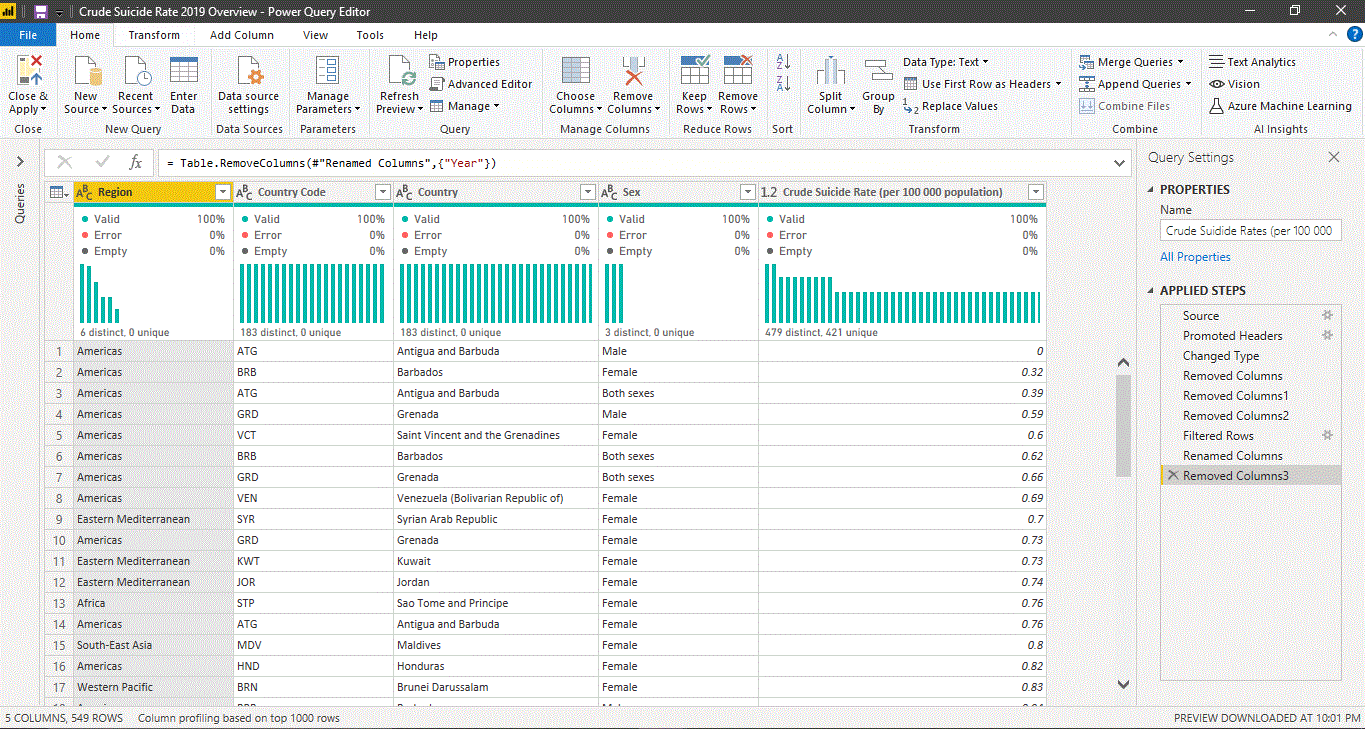
Task: Click the All Properties link
Action: (1195, 257)
